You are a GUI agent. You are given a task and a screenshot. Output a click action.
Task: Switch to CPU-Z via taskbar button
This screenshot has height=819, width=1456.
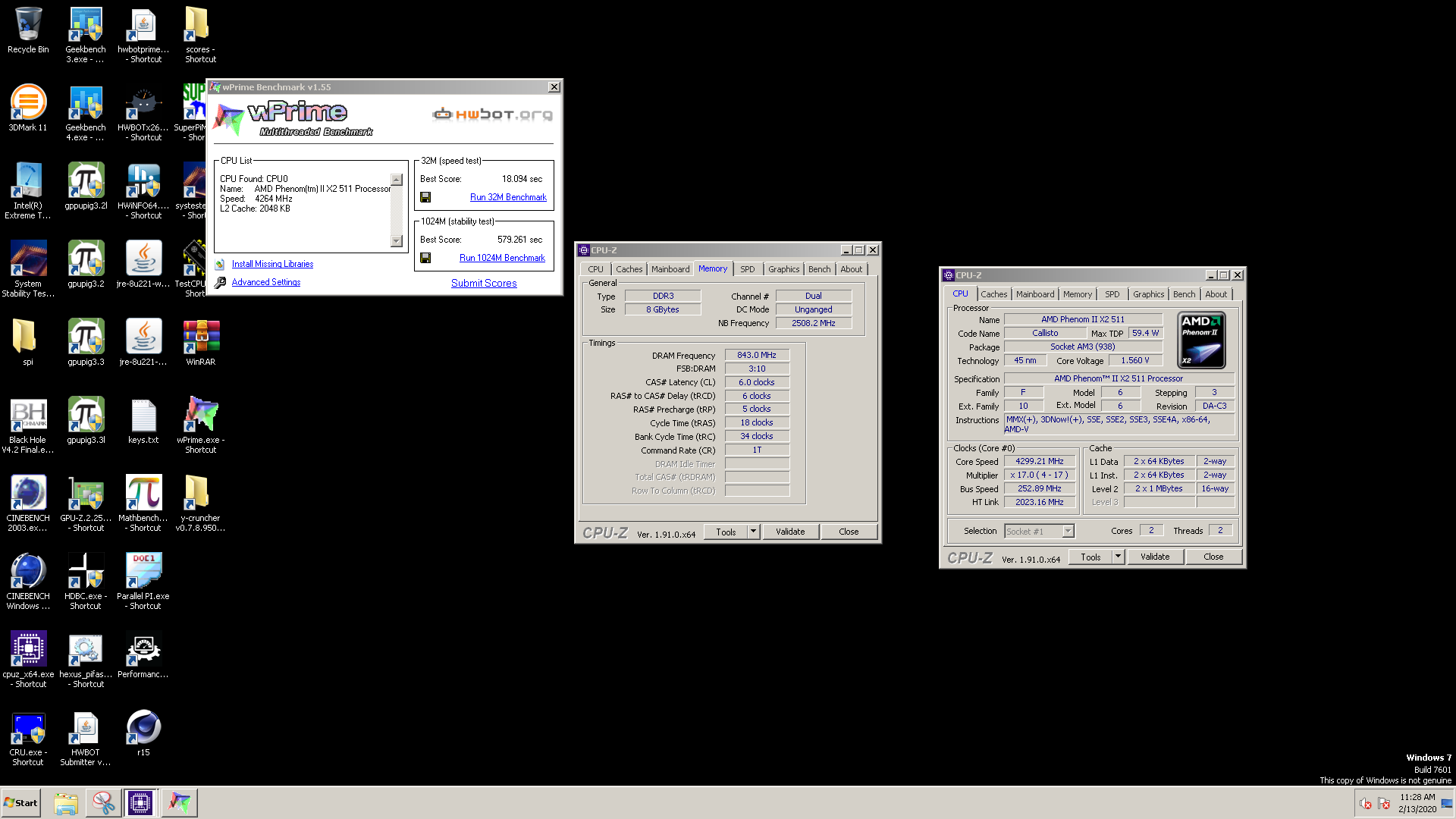click(x=140, y=802)
